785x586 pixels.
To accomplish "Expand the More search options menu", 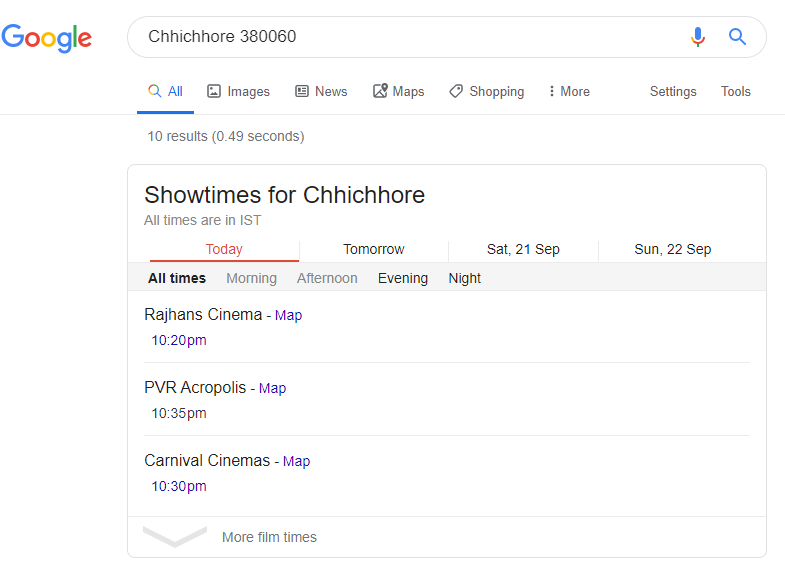I will [569, 92].
